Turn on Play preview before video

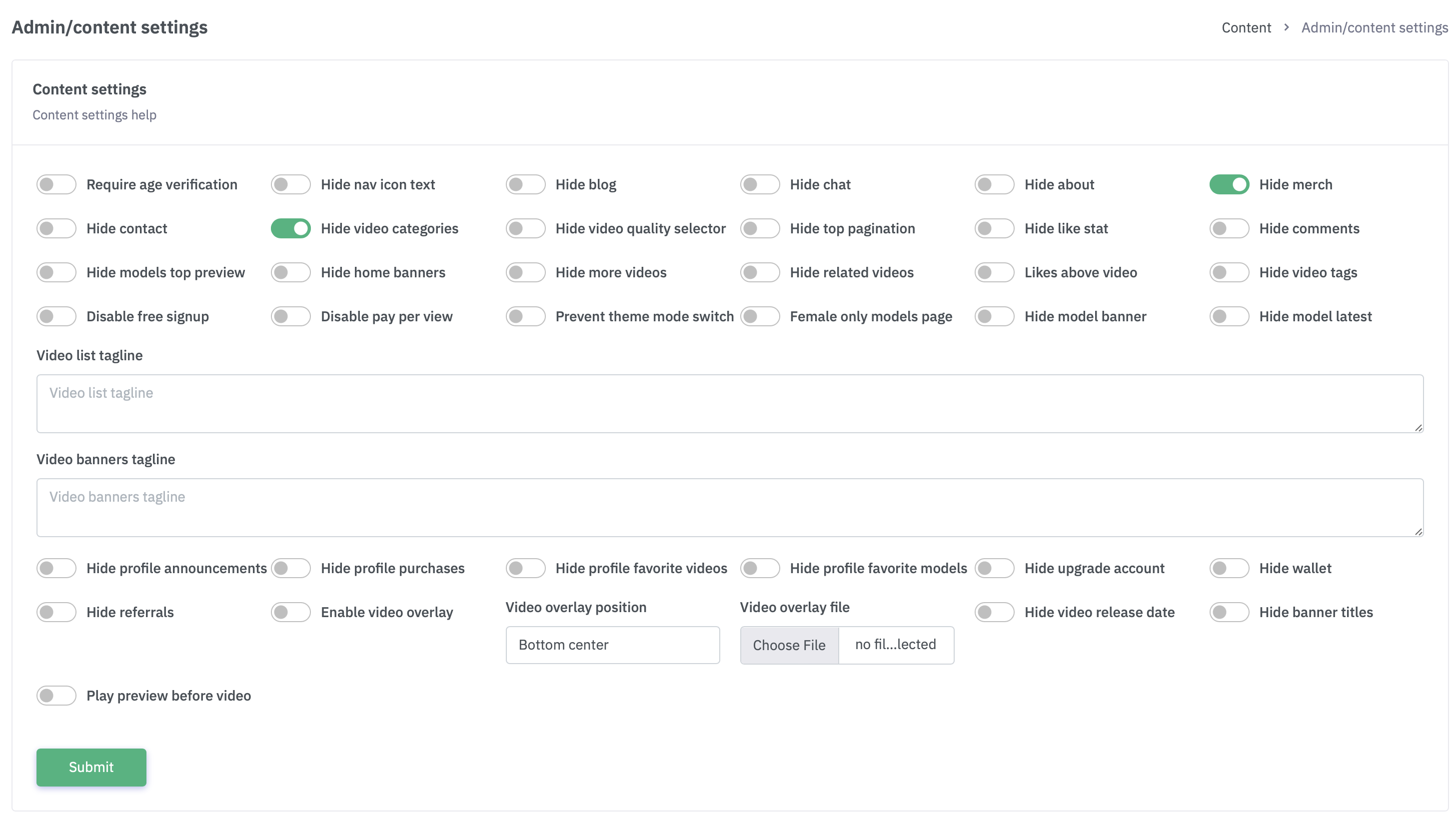pos(56,696)
